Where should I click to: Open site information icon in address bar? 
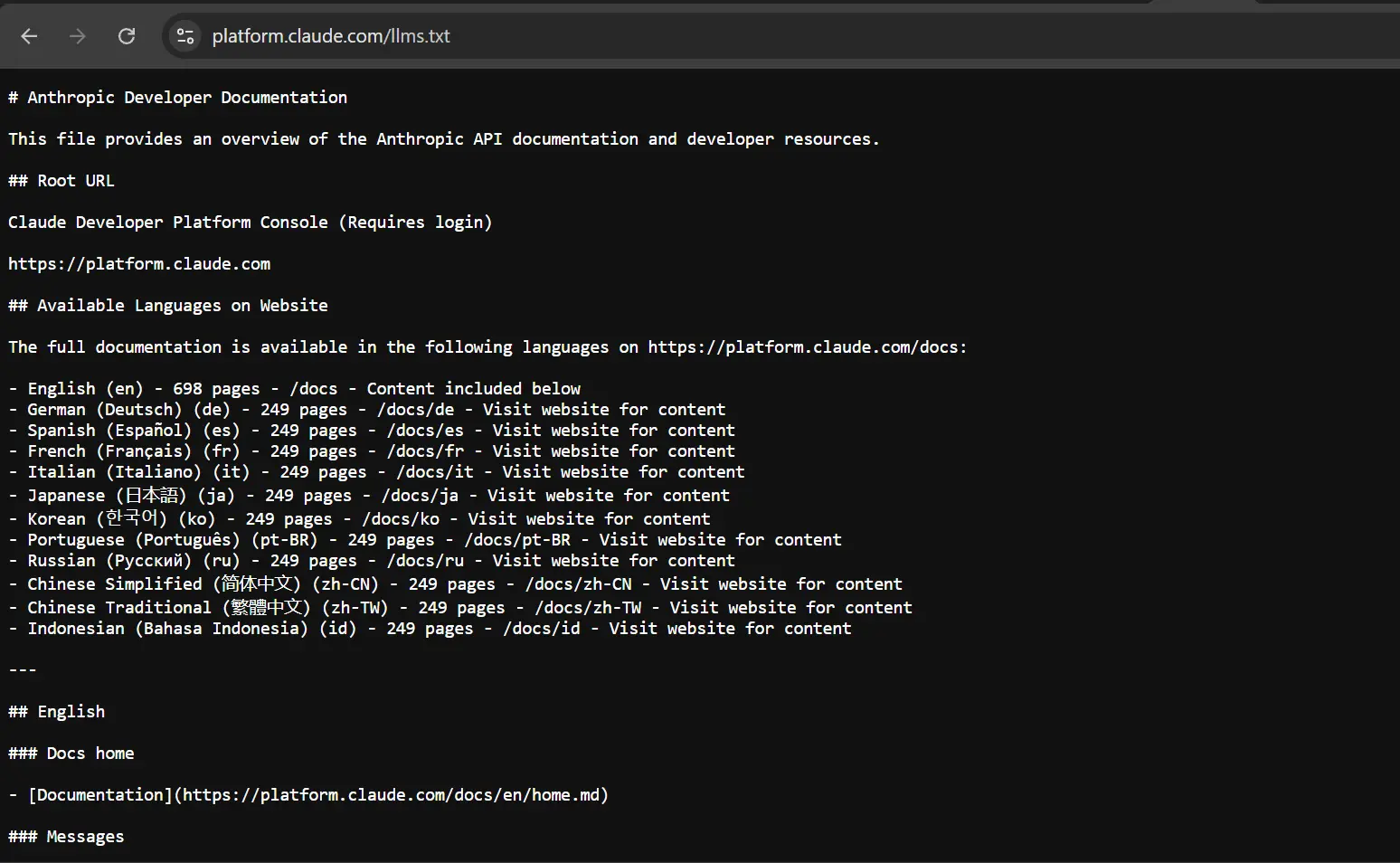click(x=185, y=36)
